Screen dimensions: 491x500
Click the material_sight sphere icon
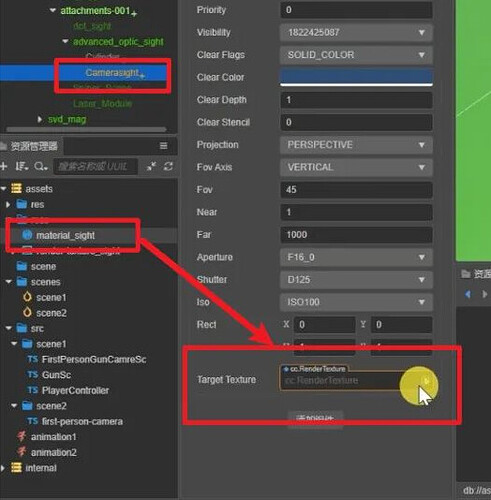[27, 235]
